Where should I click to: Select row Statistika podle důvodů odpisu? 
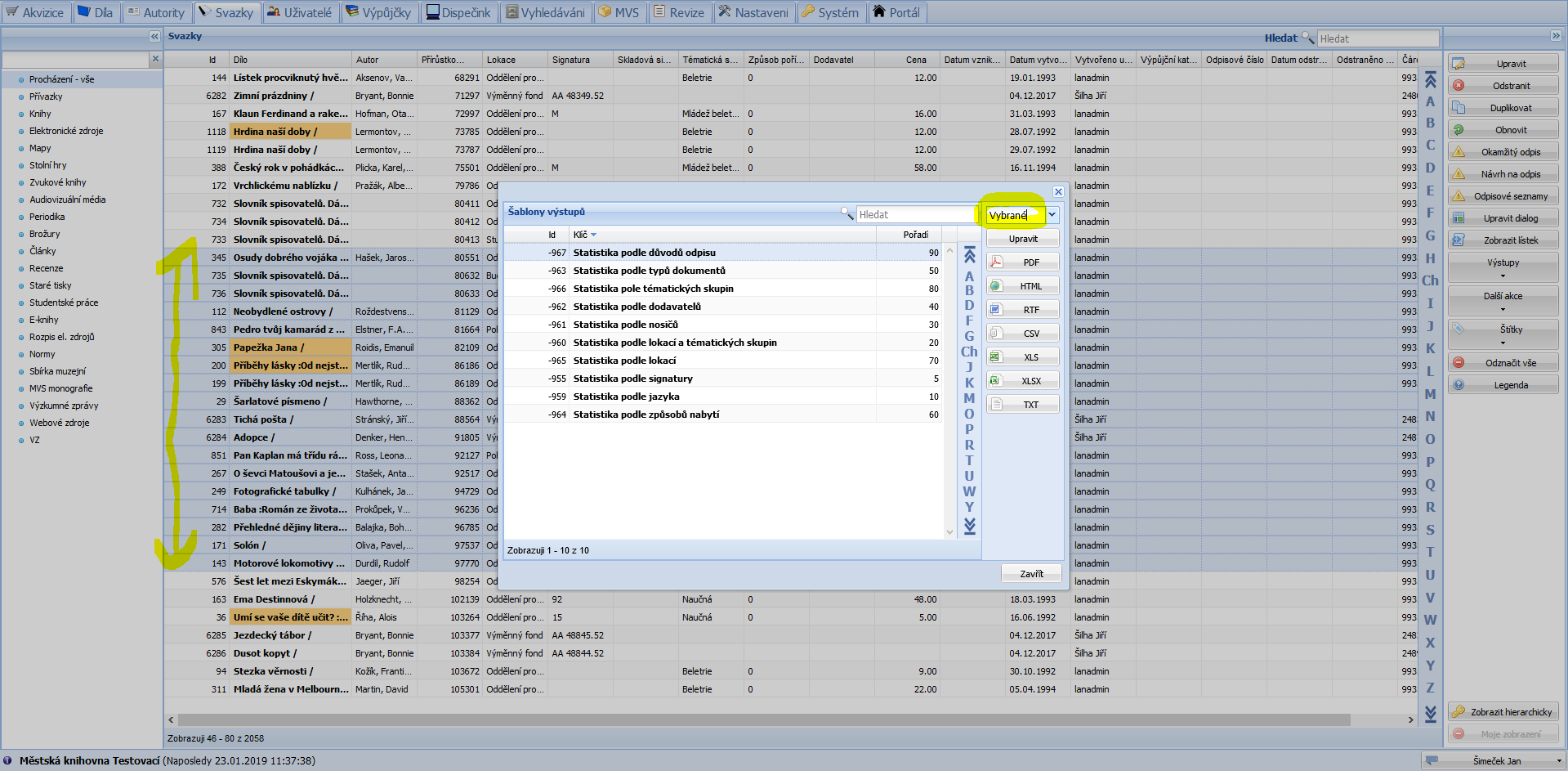pos(723,253)
